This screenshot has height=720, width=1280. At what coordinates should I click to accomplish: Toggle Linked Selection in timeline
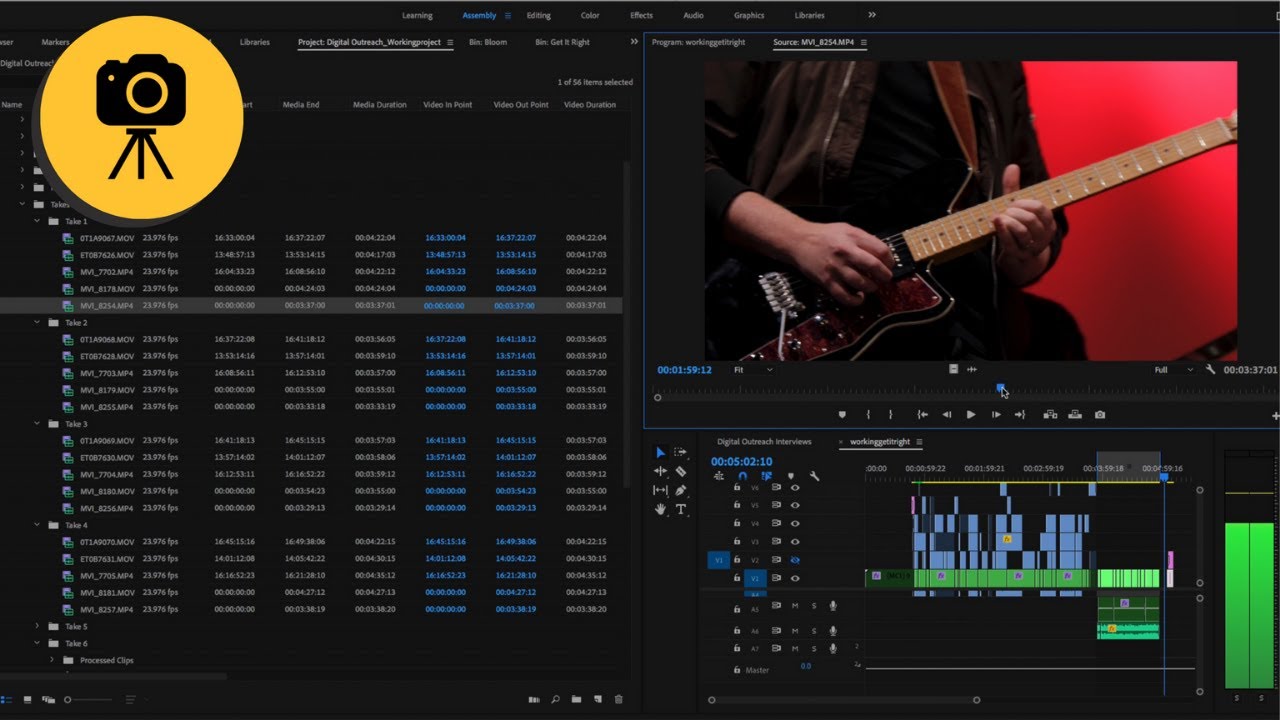tap(767, 475)
